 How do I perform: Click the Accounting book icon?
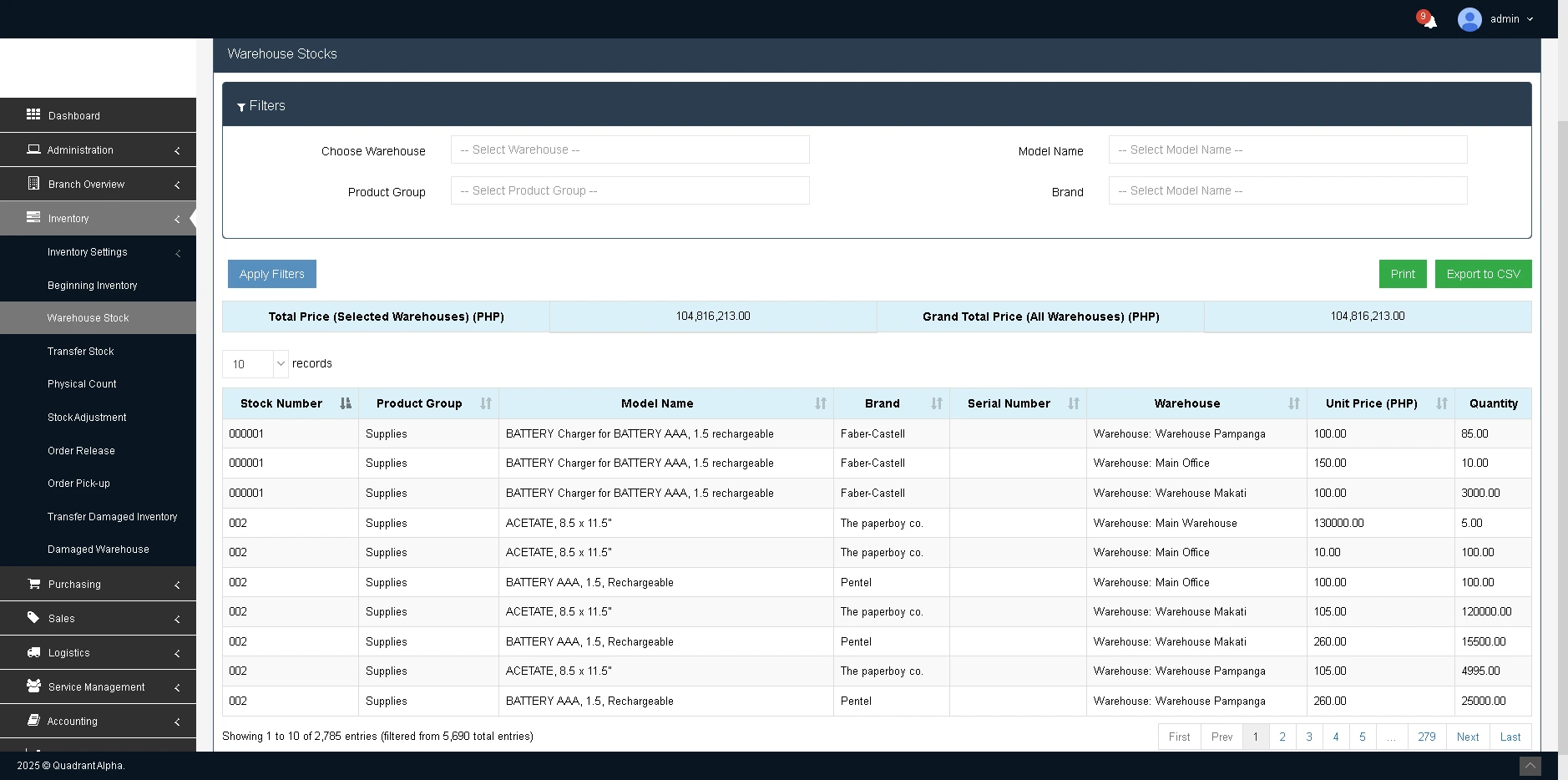pyautogui.click(x=33, y=721)
